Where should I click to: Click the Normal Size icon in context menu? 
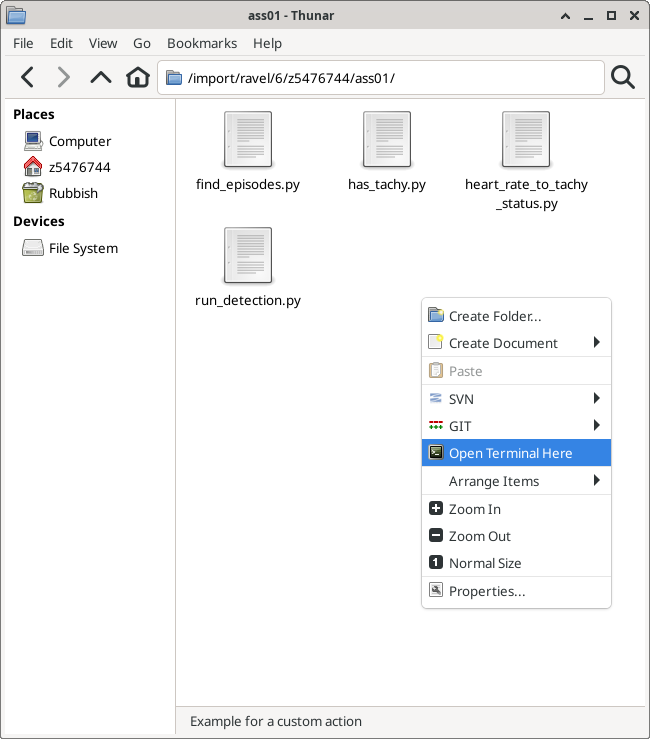pyautogui.click(x=436, y=562)
